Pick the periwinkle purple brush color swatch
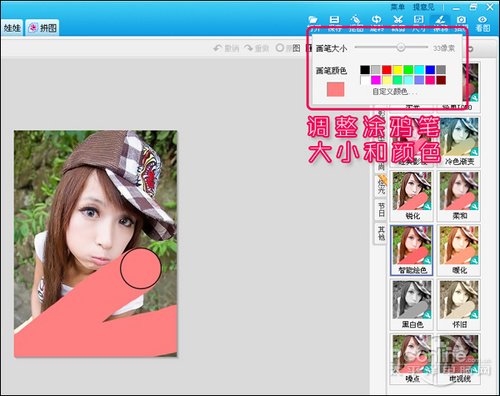The image size is (500, 396). 419,80
